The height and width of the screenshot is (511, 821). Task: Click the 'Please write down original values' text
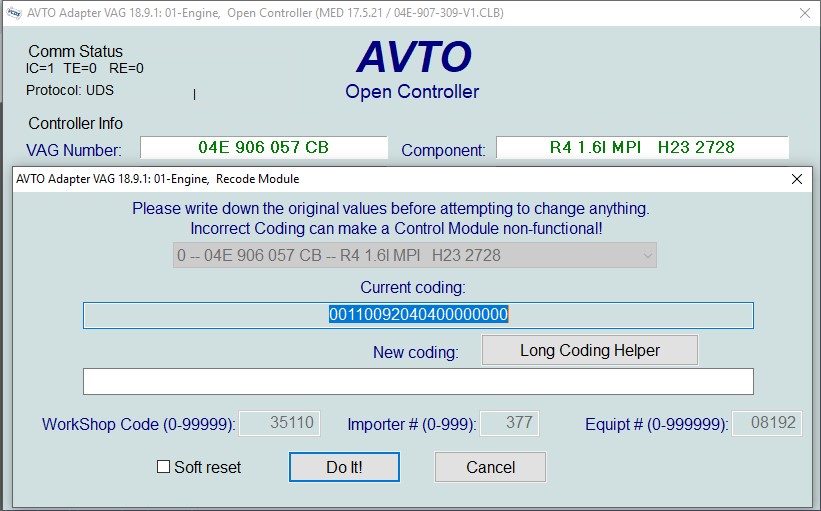391,208
